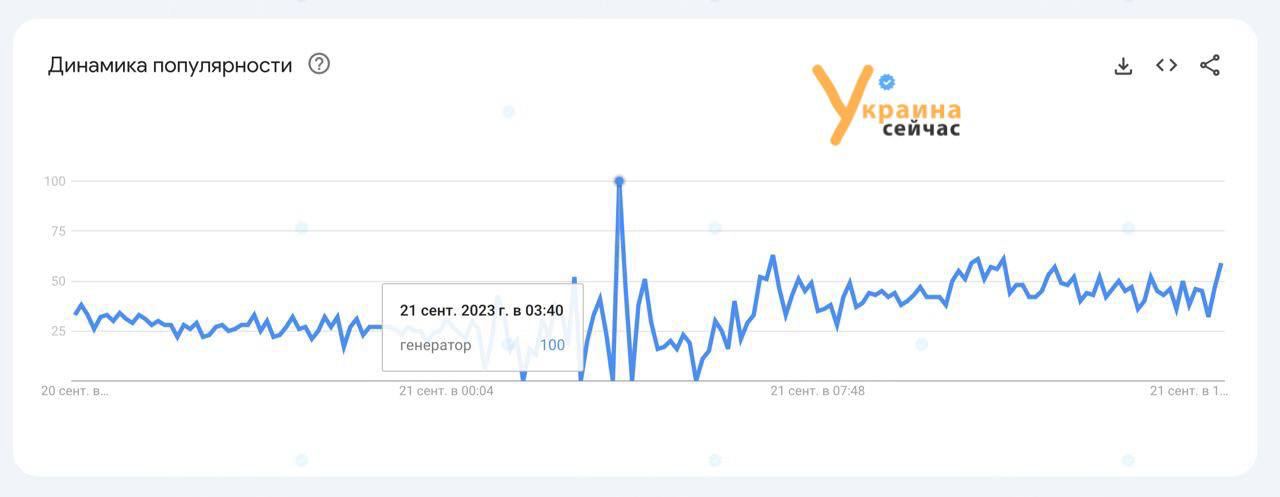The width and height of the screenshot is (1280, 497).
Task: Click the blue verified badge on logo
Action: [x=886, y=82]
